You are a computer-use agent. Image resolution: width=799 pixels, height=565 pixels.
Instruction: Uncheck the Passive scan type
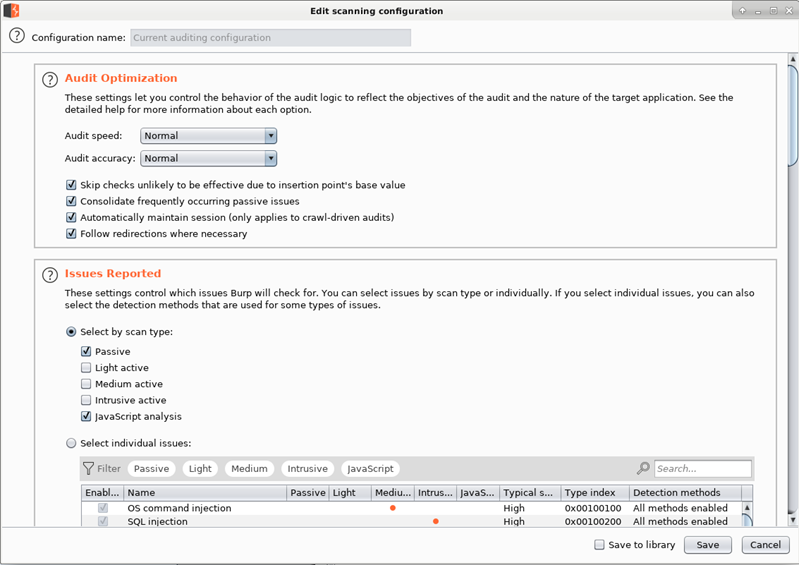(x=86, y=352)
